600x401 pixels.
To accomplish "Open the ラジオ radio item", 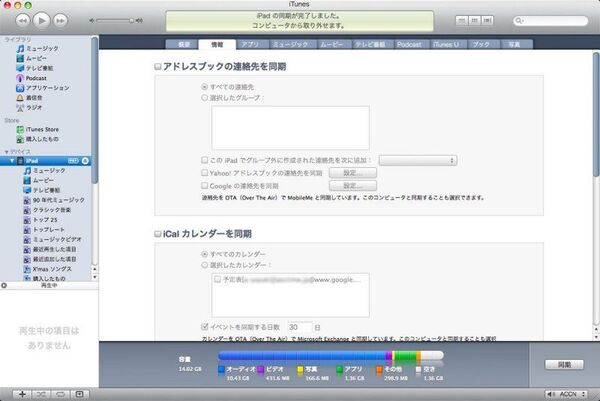I will [x=29, y=108].
